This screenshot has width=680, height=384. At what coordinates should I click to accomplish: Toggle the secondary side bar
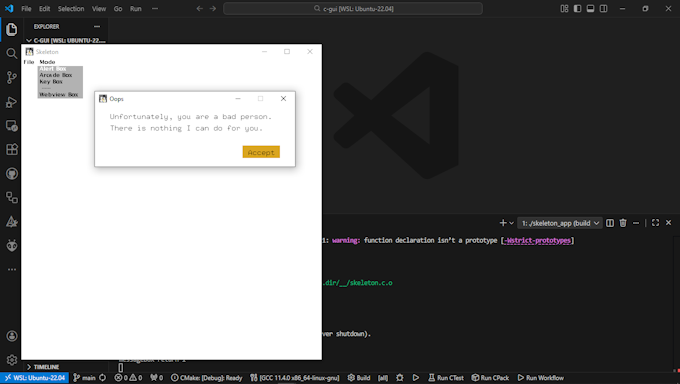[603, 9]
